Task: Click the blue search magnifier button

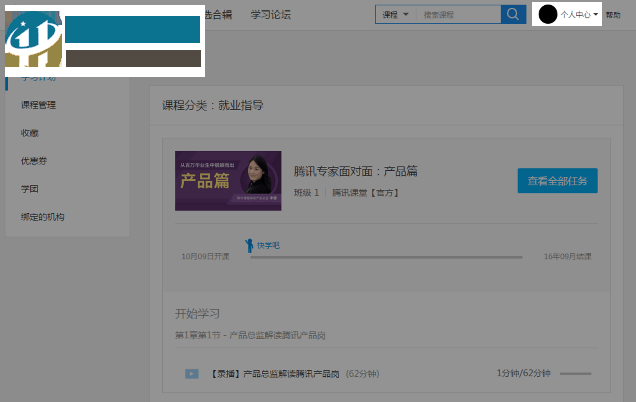Action: pyautogui.click(x=513, y=15)
